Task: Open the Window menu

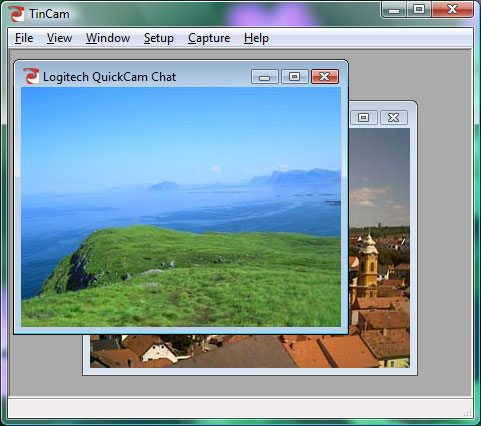Action: click(108, 38)
